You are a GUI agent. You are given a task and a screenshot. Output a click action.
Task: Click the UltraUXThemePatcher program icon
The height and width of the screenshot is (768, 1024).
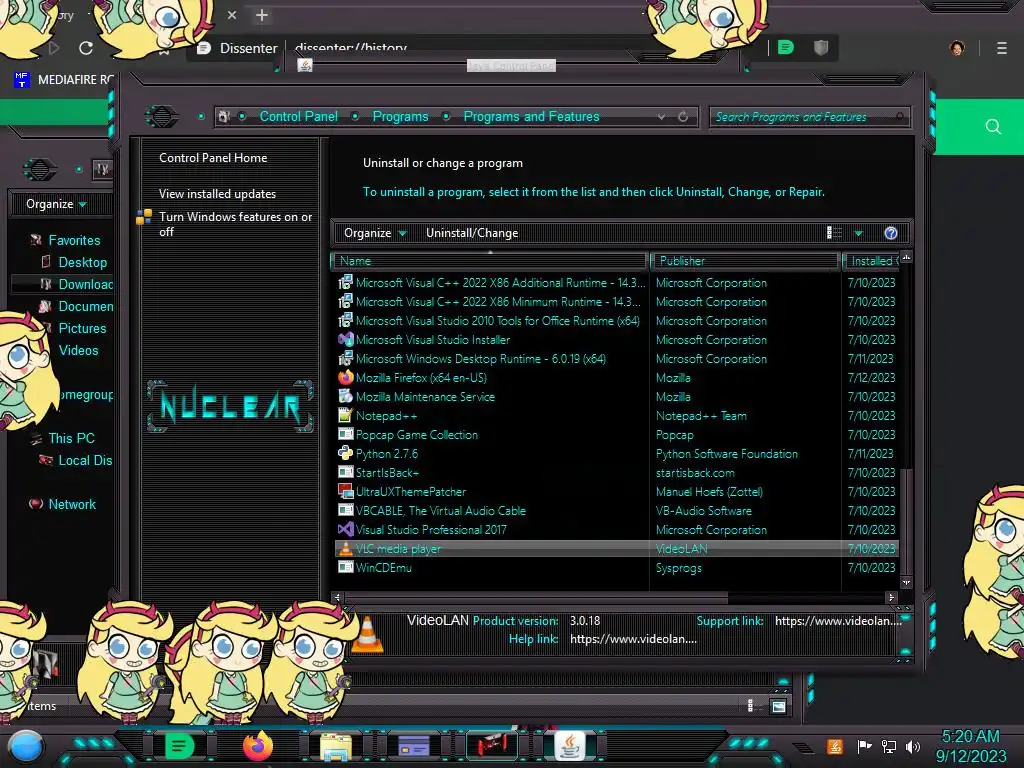(345, 492)
